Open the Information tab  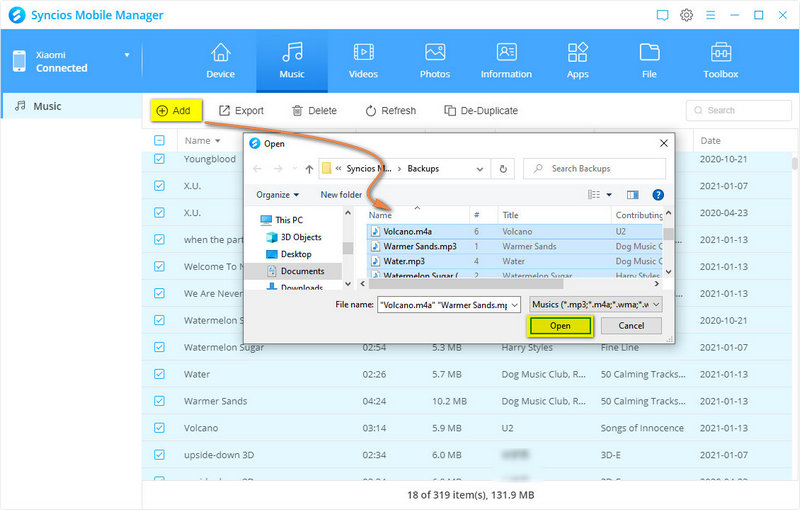click(506, 61)
